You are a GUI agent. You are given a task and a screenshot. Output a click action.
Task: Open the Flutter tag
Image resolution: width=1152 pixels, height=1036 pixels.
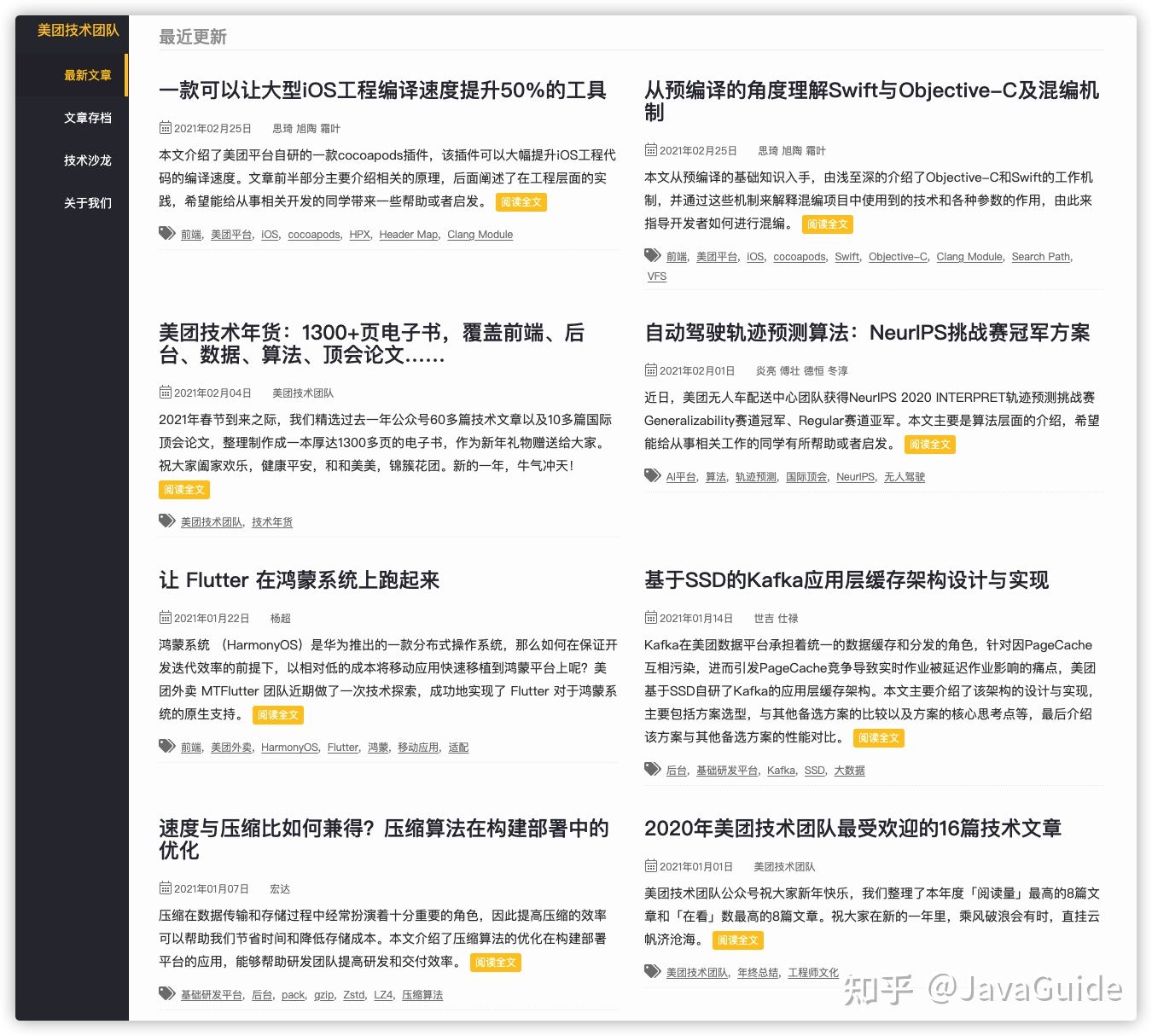pos(343,748)
